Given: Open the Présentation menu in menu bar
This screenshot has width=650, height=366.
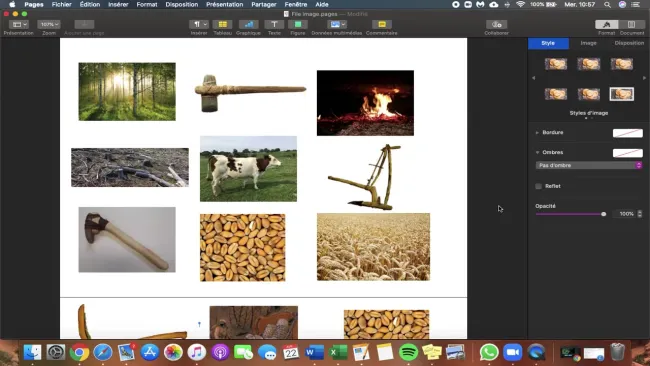Looking at the screenshot, I should tap(225, 5).
